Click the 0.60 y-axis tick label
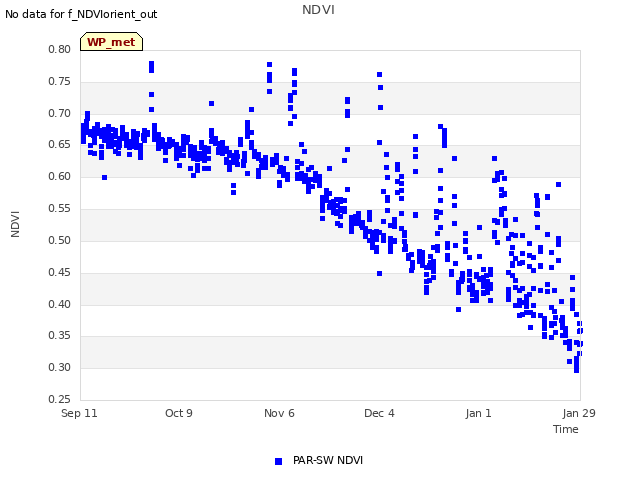 59,176
